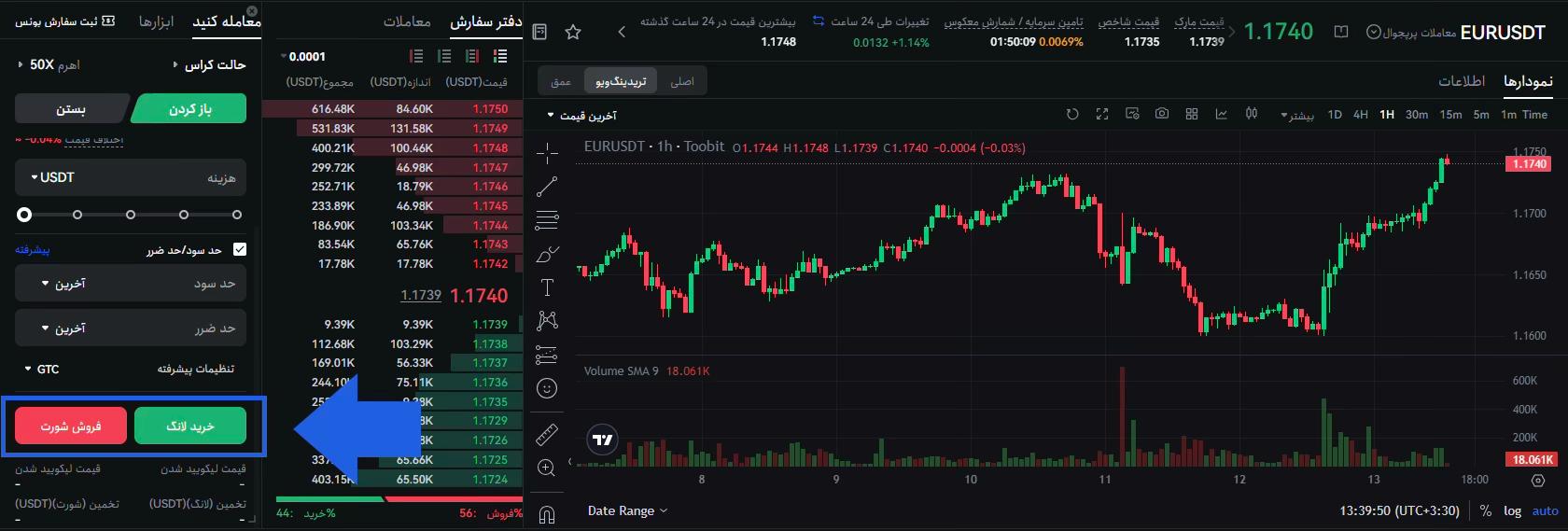Click the green خرید لانگ button

click(x=190, y=426)
